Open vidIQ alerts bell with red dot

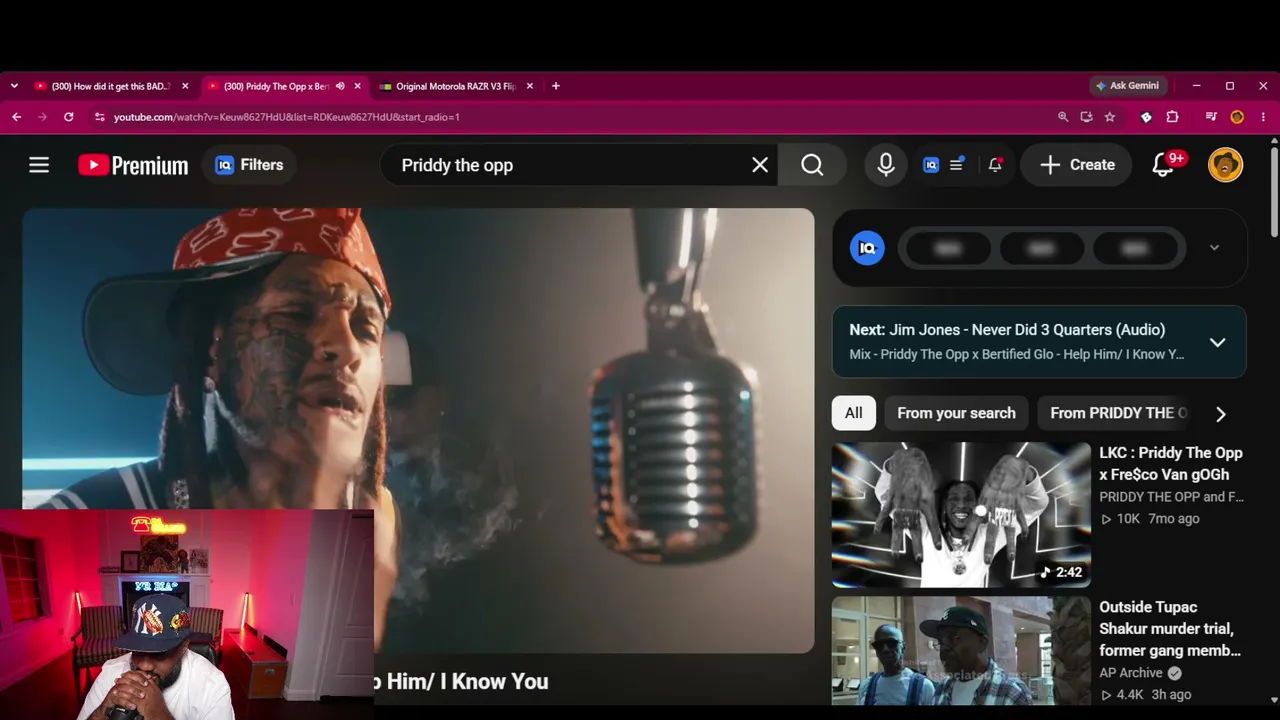tap(995, 165)
